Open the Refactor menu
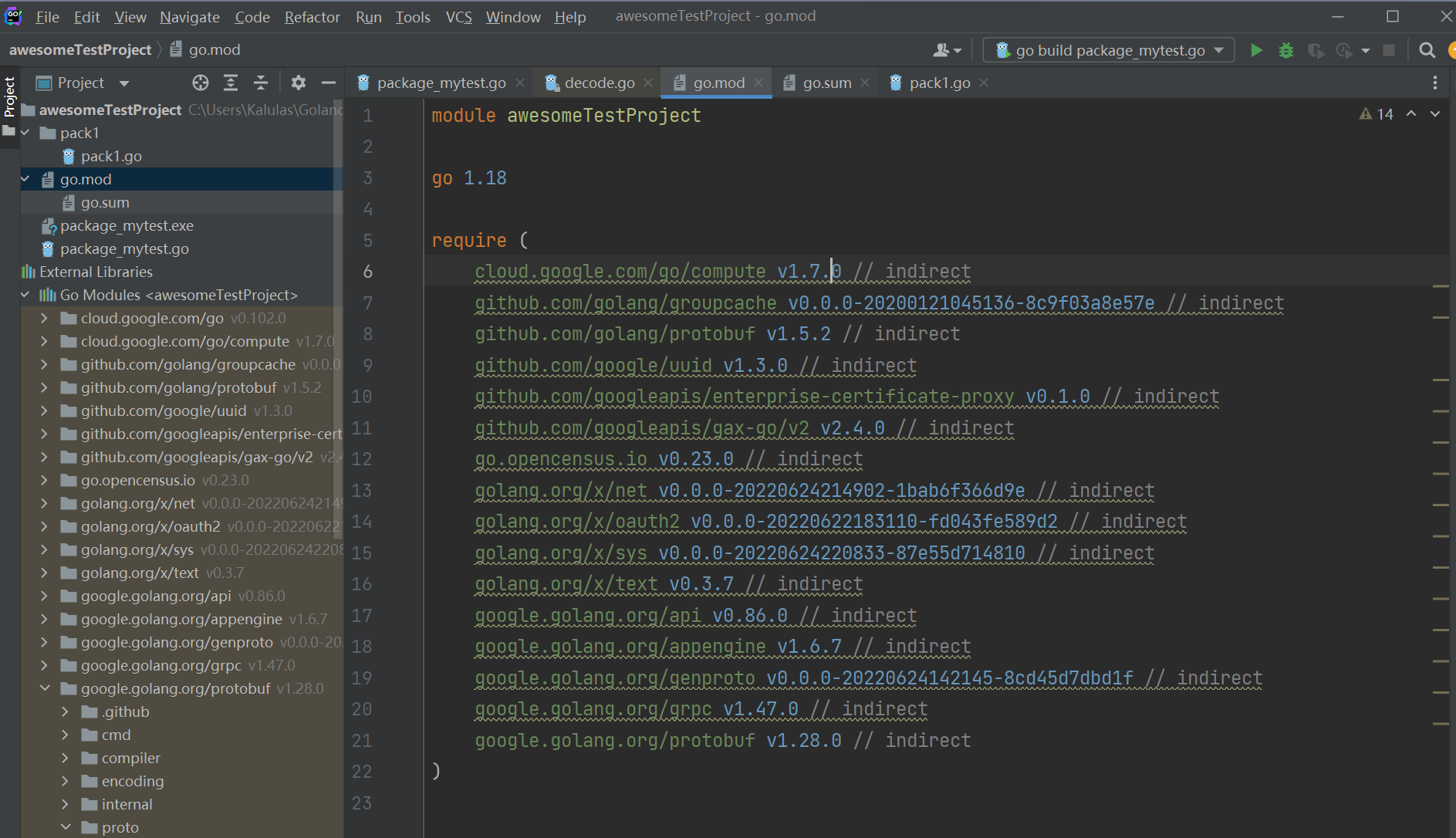This screenshot has height=838, width=1456. (312, 17)
